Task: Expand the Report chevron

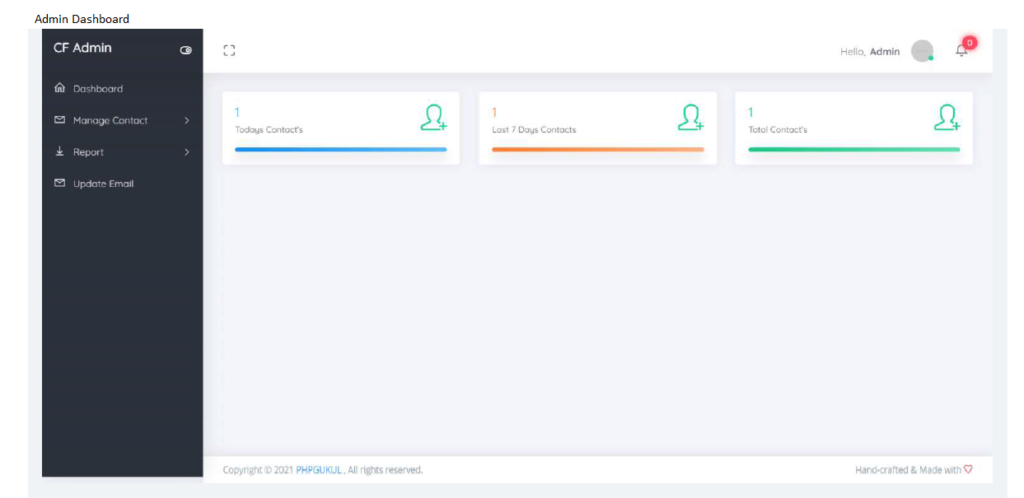Action: [187, 152]
